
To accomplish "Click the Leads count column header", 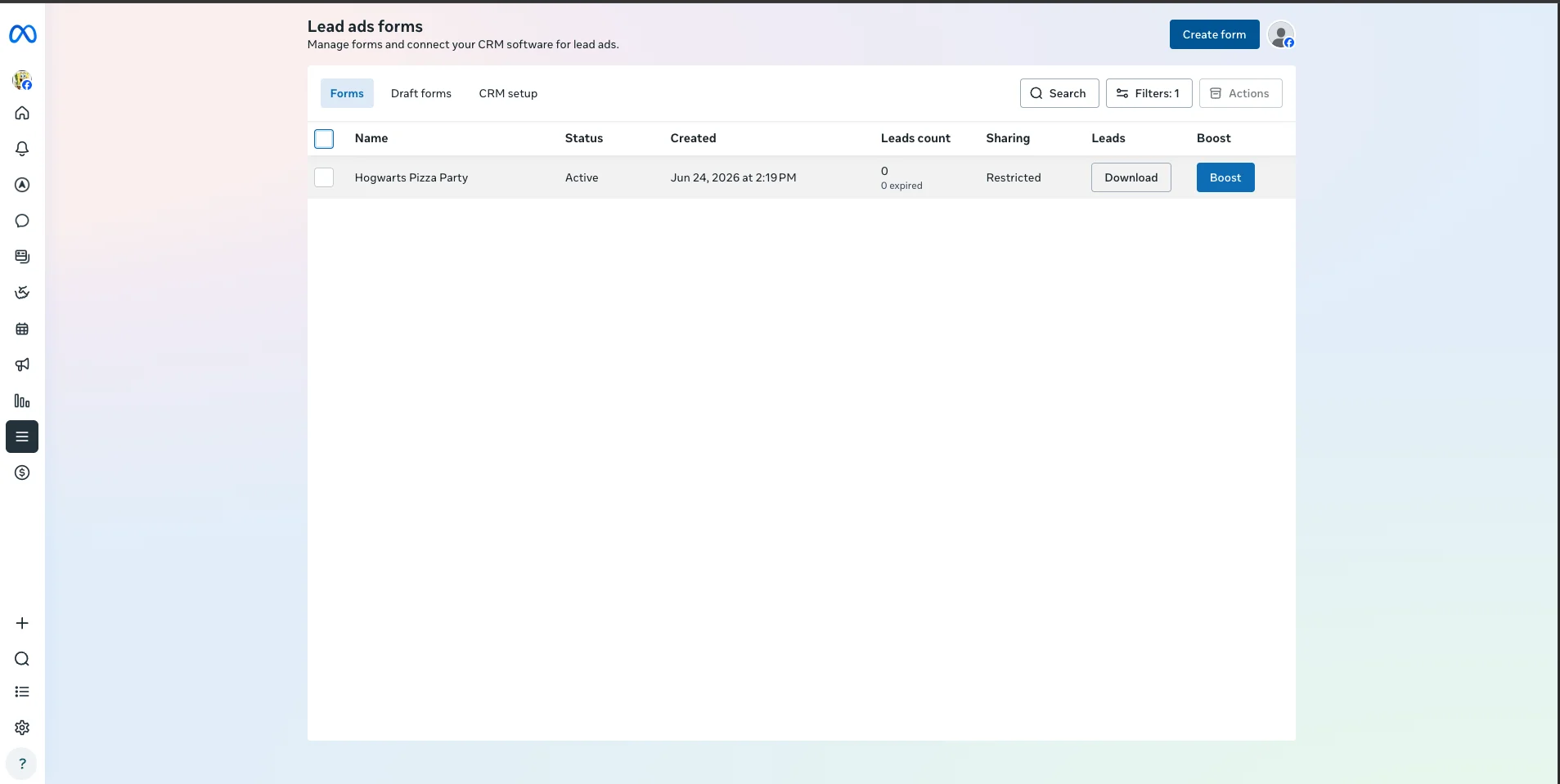I will point(915,138).
